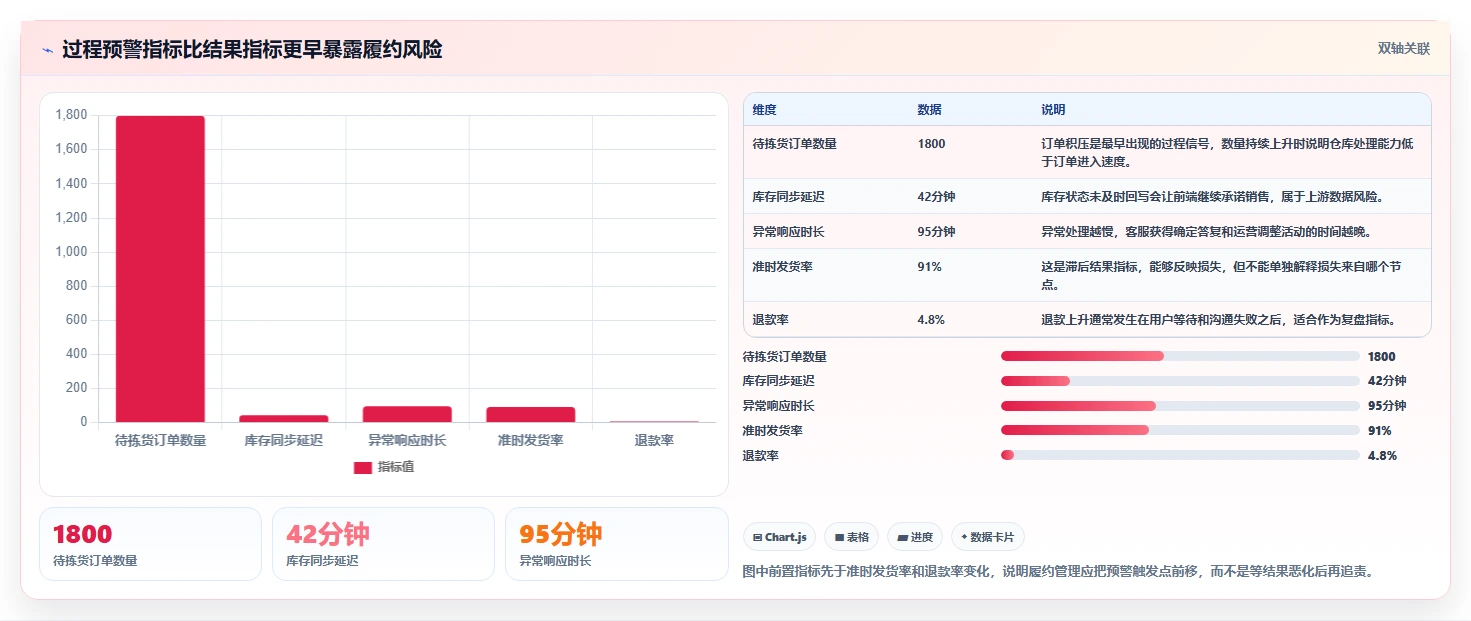Image resolution: width=1471 pixels, height=621 pixels.
Task: Click the 准时发货率 bar in the chart
Action: coord(531,414)
